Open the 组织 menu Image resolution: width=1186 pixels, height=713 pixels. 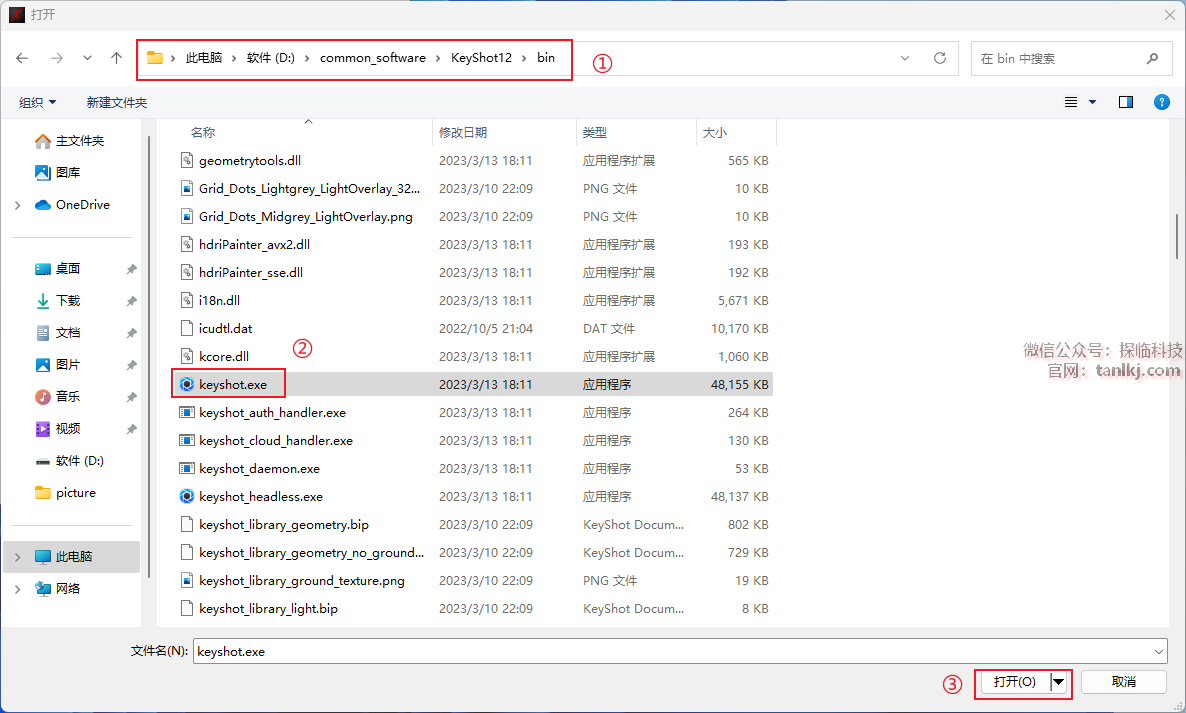click(x=37, y=102)
